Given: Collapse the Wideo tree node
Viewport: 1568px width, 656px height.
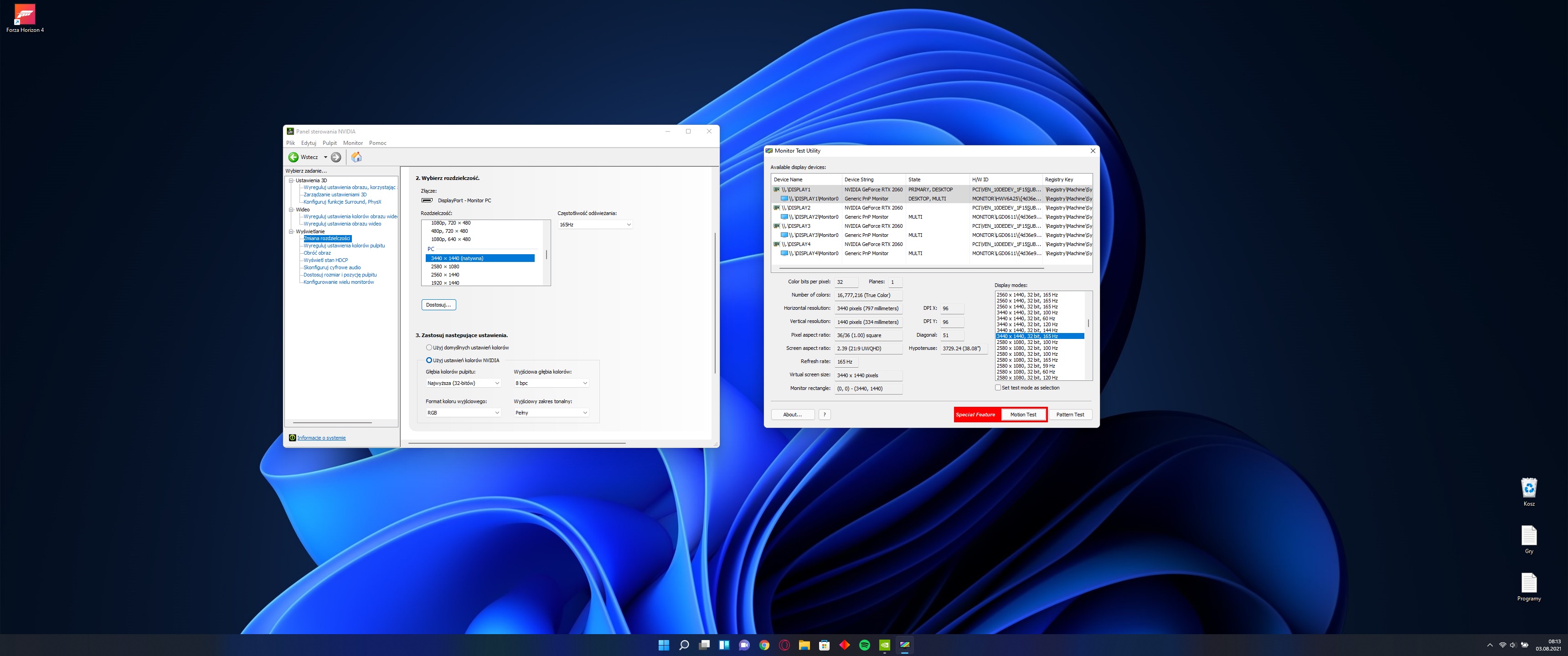Looking at the screenshot, I should [x=291, y=210].
